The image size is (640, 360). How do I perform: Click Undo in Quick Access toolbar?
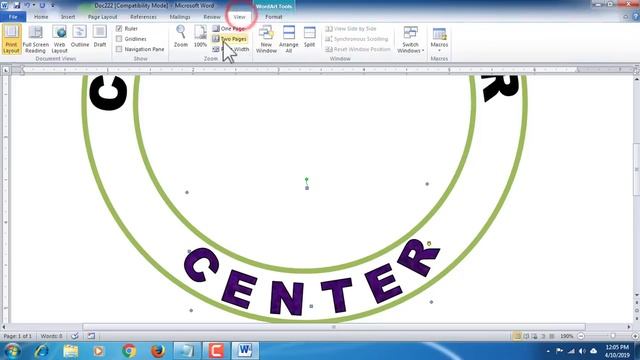click(27, 5)
